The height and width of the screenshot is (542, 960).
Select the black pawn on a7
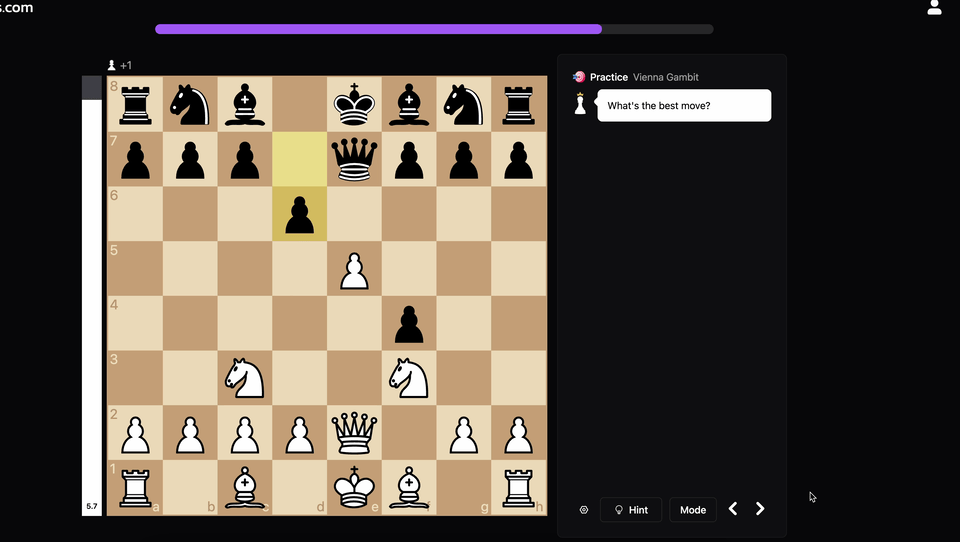coord(135,159)
